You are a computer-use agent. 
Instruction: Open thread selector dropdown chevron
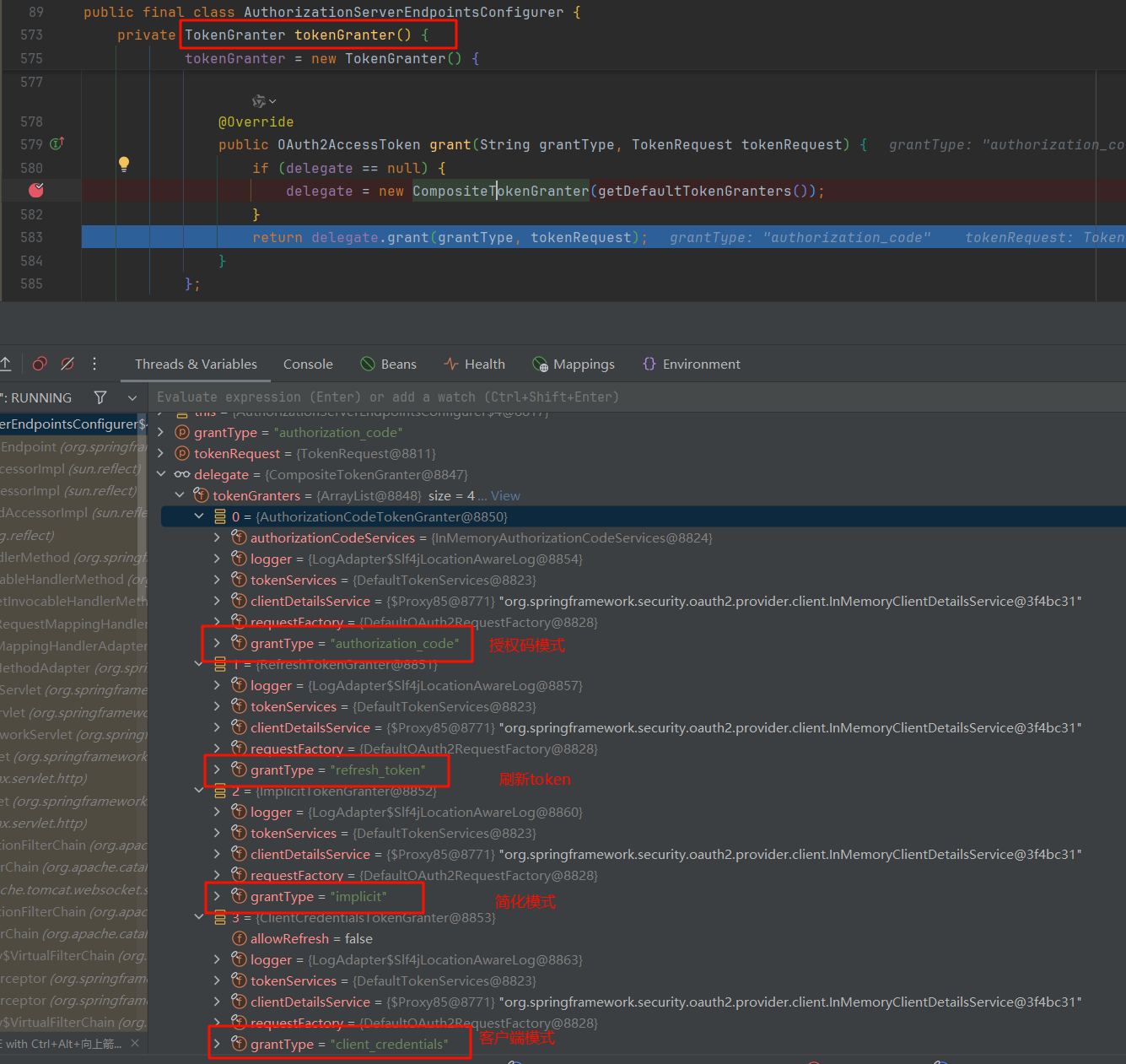click(x=132, y=397)
